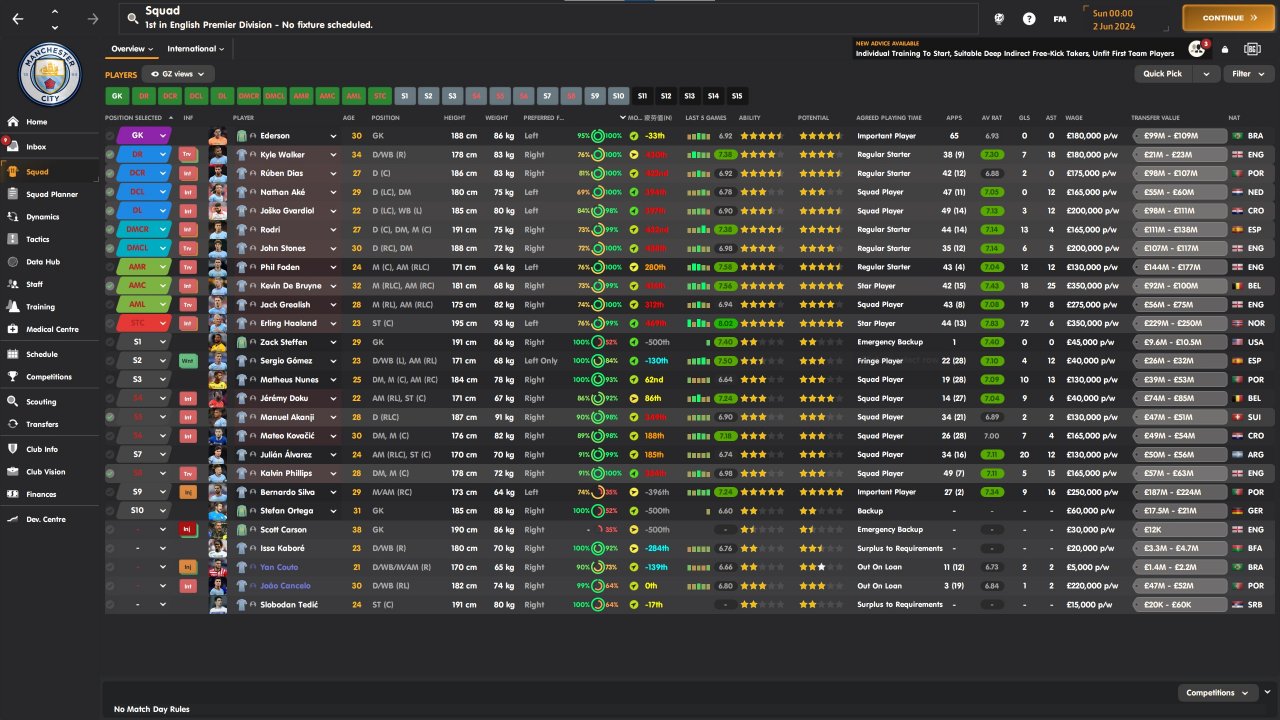Expand the actions chevron beside Phil Foden's name
This screenshot has width=1280, height=720.
point(333,267)
